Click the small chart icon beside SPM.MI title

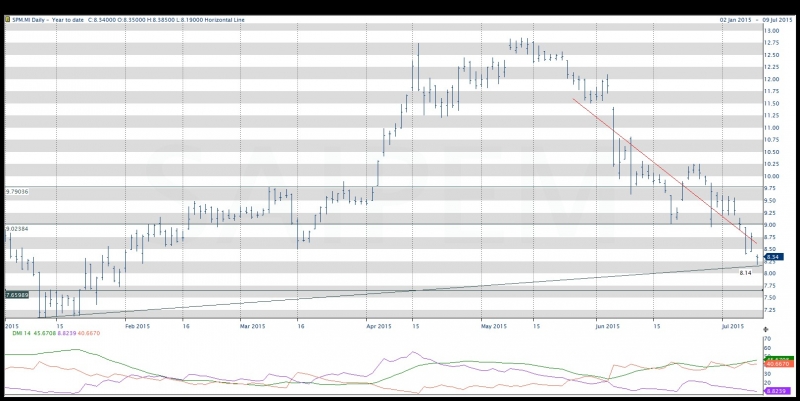click(x=7, y=18)
